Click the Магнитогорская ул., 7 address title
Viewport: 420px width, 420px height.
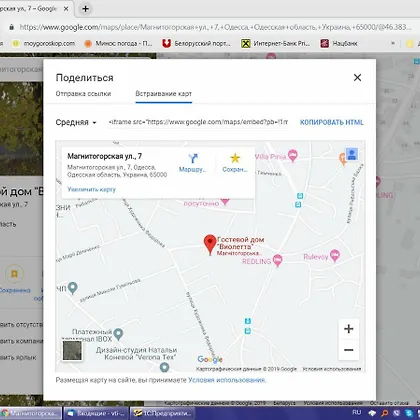point(105,156)
